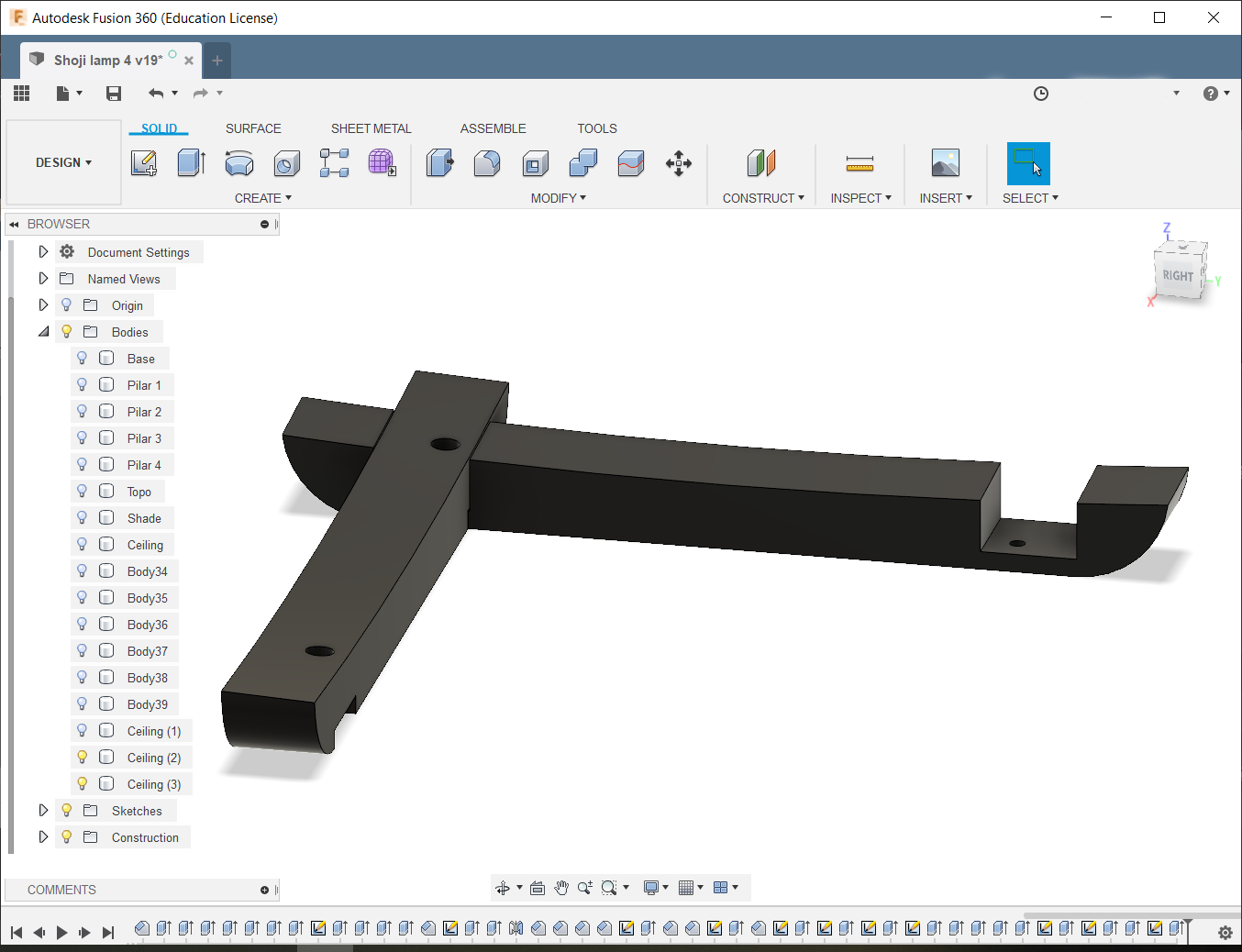Open the CREATE dropdown menu
Screen dimensions: 1242x952
pyautogui.click(x=263, y=198)
